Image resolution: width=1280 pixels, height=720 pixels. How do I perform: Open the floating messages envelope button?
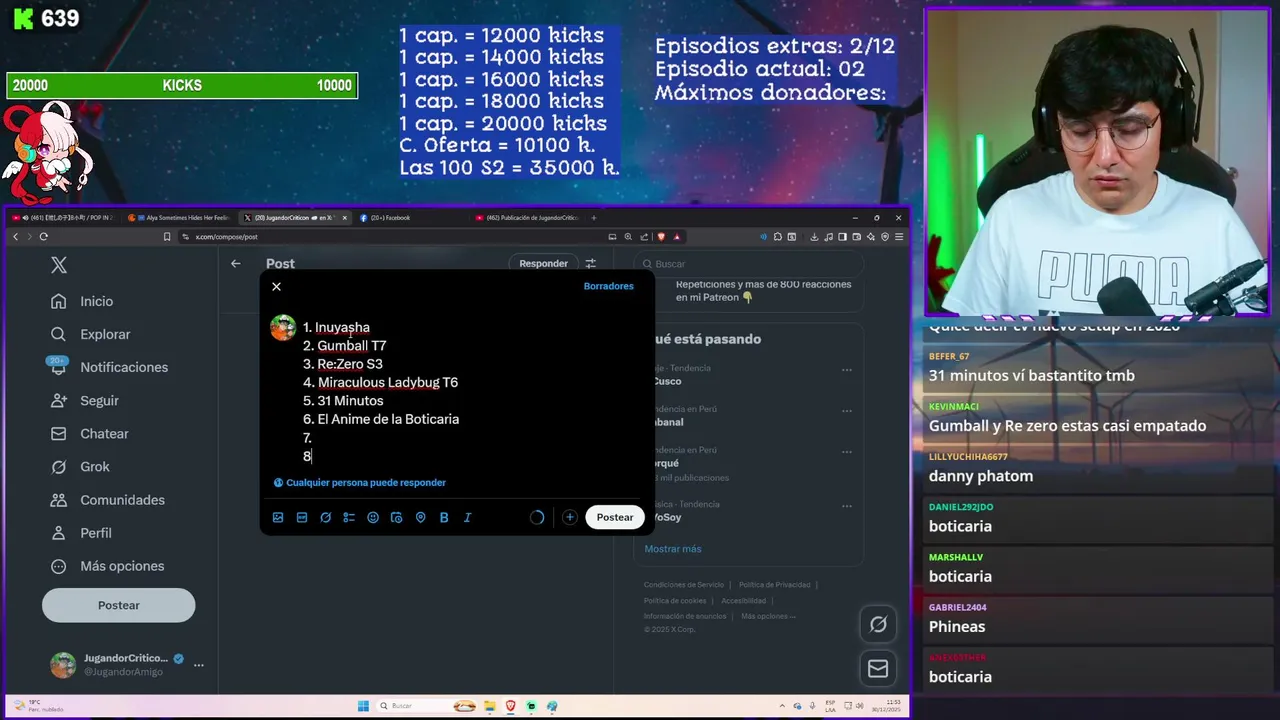[878, 669]
